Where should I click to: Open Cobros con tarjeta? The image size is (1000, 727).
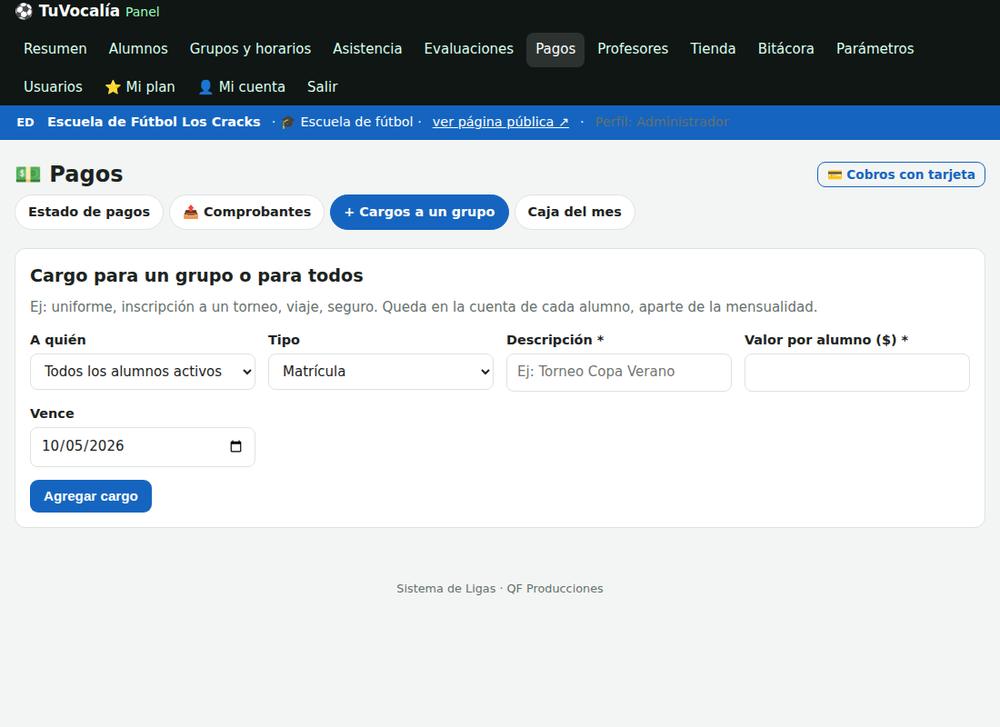tap(901, 175)
